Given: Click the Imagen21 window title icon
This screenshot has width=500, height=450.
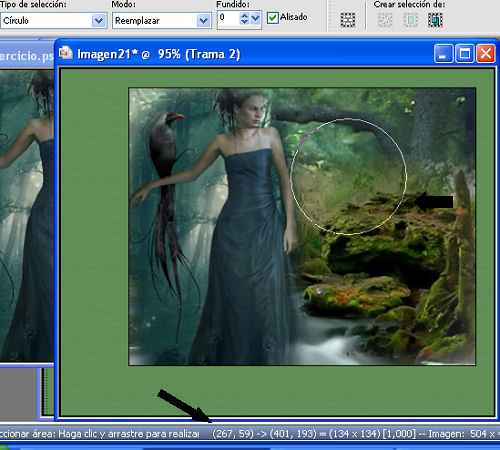Looking at the screenshot, I should click(66, 53).
